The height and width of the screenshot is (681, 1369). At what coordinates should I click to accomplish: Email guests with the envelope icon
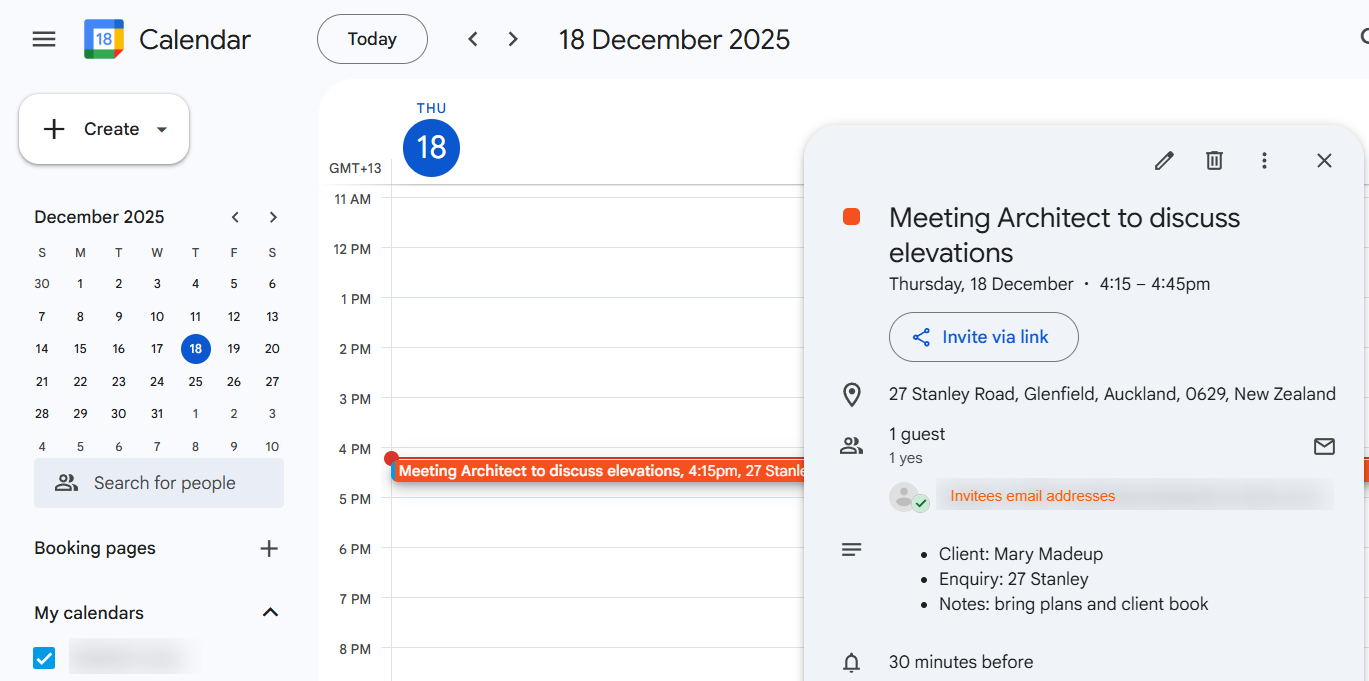pyautogui.click(x=1324, y=446)
